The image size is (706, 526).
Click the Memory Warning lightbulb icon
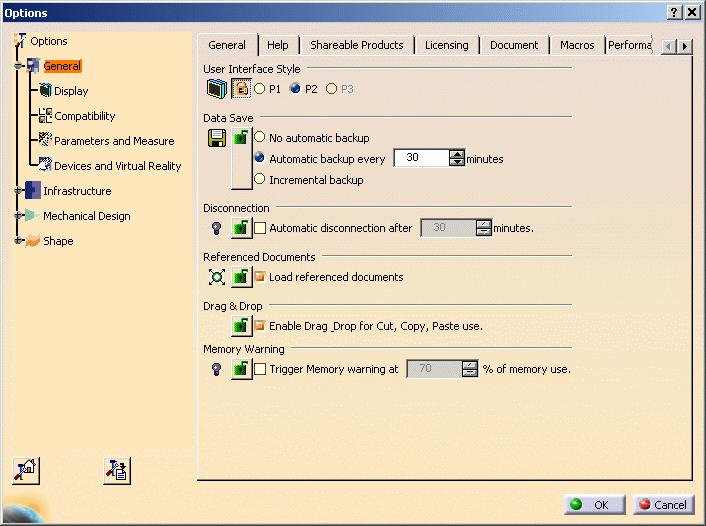pyautogui.click(x=217, y=369)
